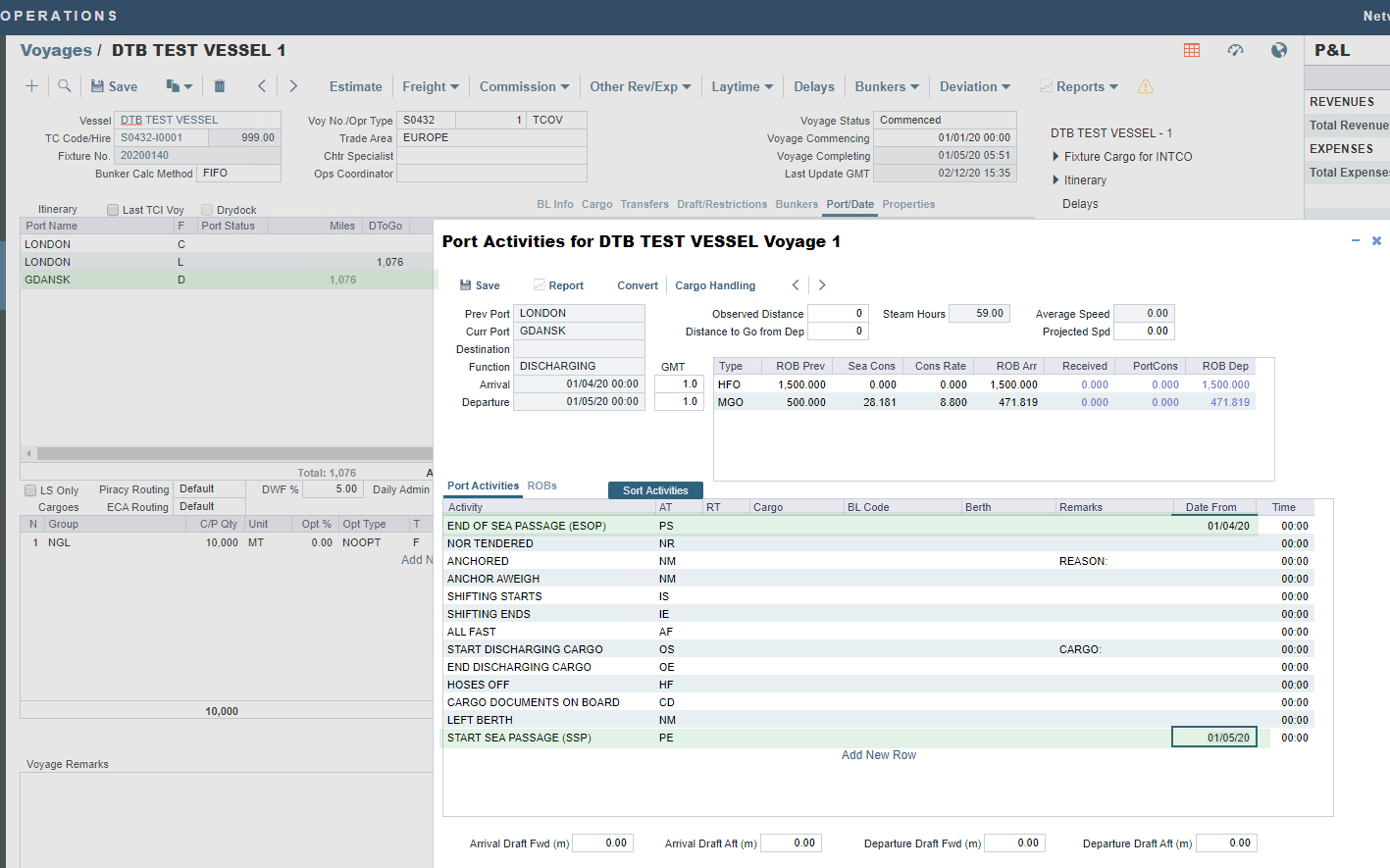Click Add New Row link
Viewport: 1390px width, 868px height.
tap(878, 755)
